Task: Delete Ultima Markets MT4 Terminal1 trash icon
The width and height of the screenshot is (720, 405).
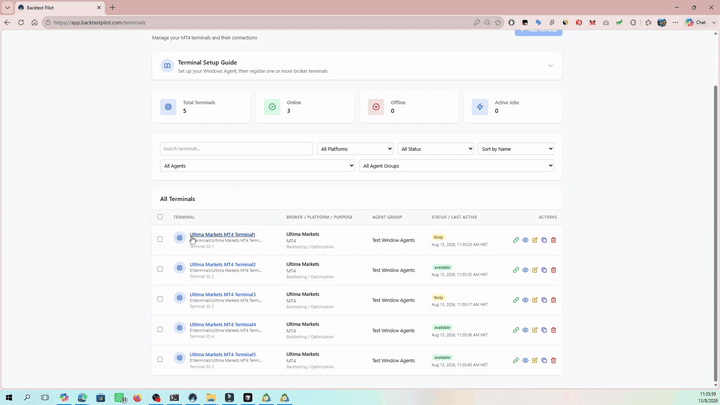Action: pyautogui.click(x=553, y=240)
